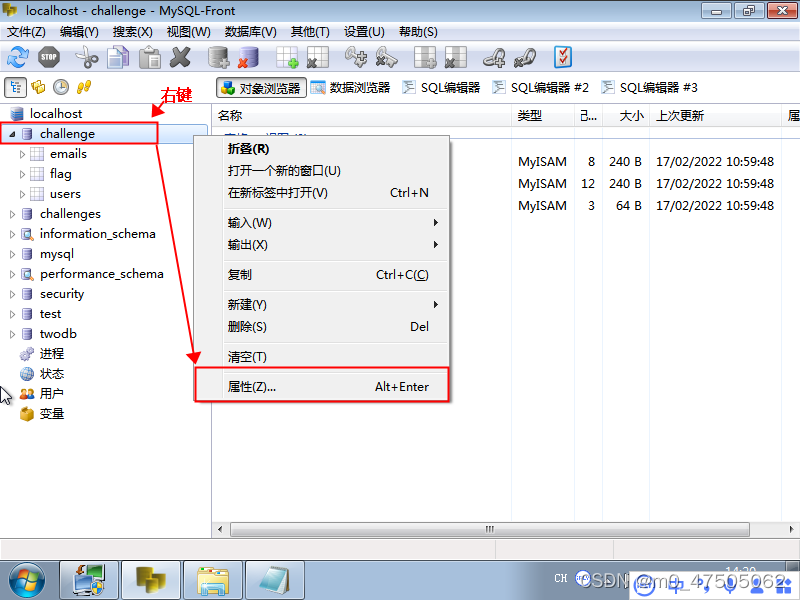Screen dimensions: 800x600
Task: Open the 输出(X) submenu
Action: 322,245
